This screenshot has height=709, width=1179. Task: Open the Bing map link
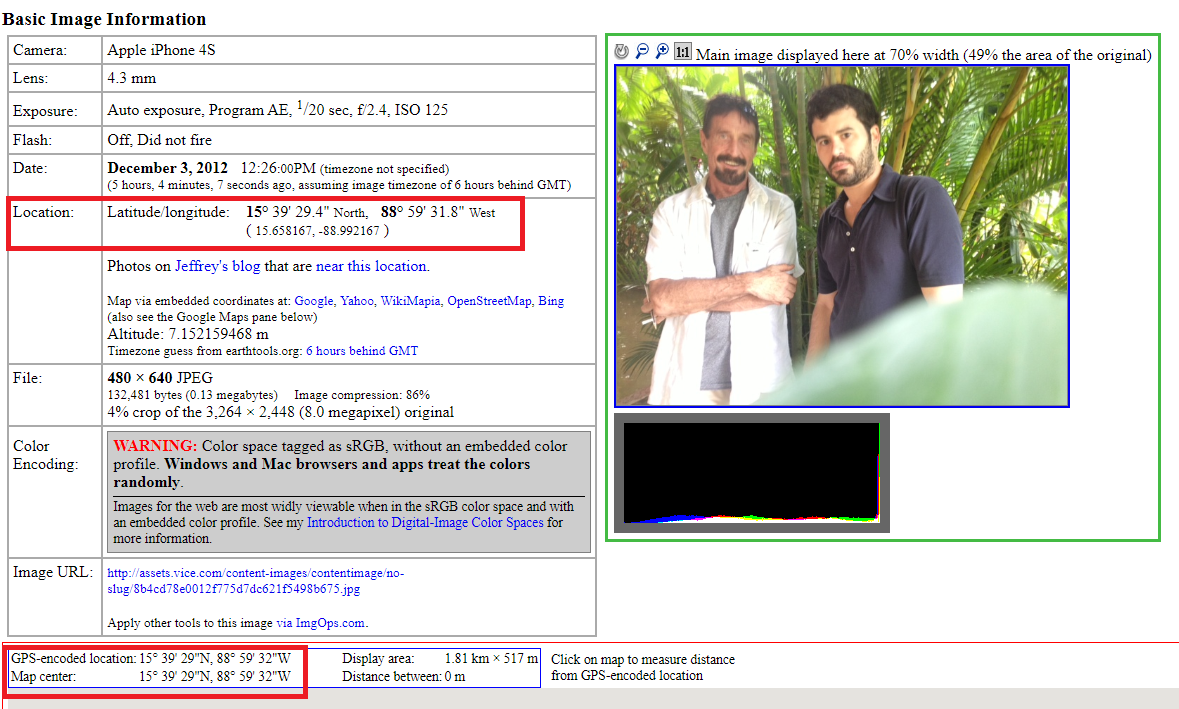click(x=551, y=301)
